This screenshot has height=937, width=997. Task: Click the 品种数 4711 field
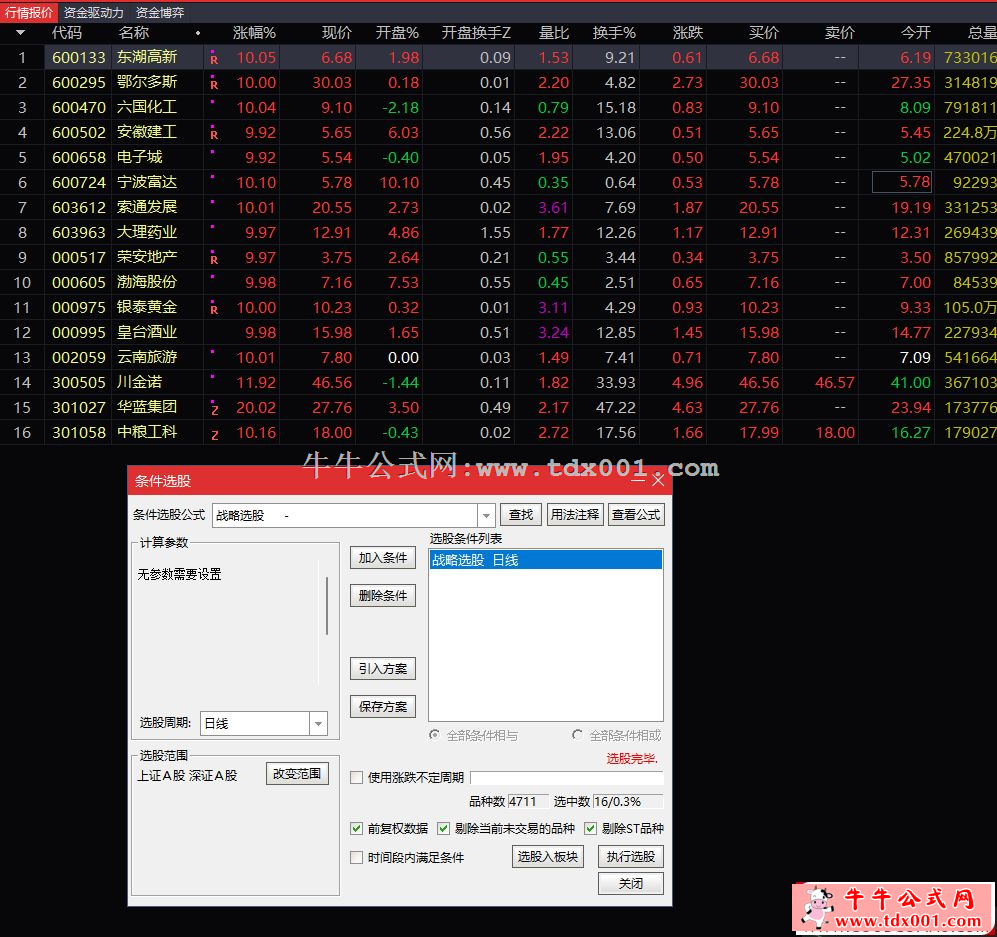[x=528, y=802]
